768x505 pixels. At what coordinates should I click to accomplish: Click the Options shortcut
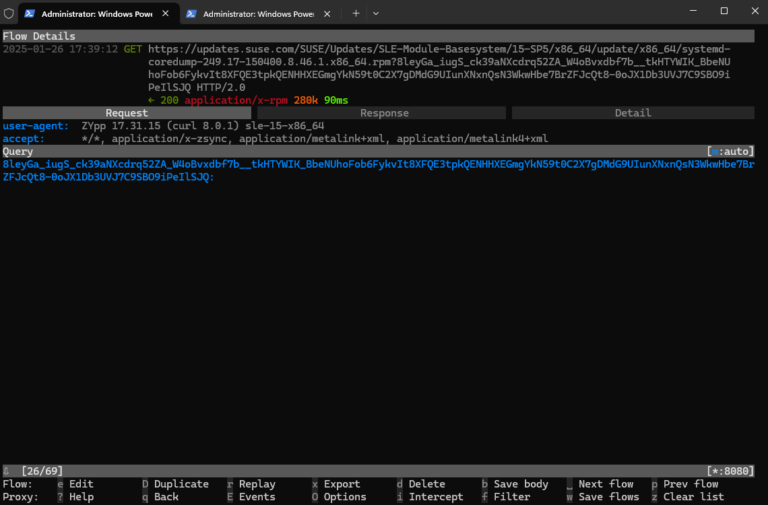[339, 497]
